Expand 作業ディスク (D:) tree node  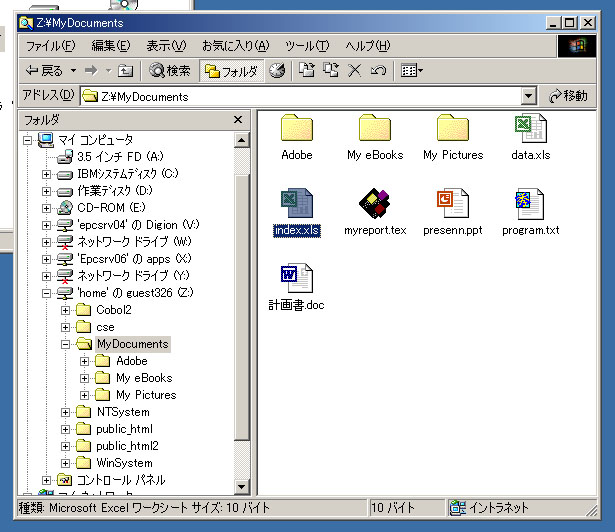click(46, 191)
